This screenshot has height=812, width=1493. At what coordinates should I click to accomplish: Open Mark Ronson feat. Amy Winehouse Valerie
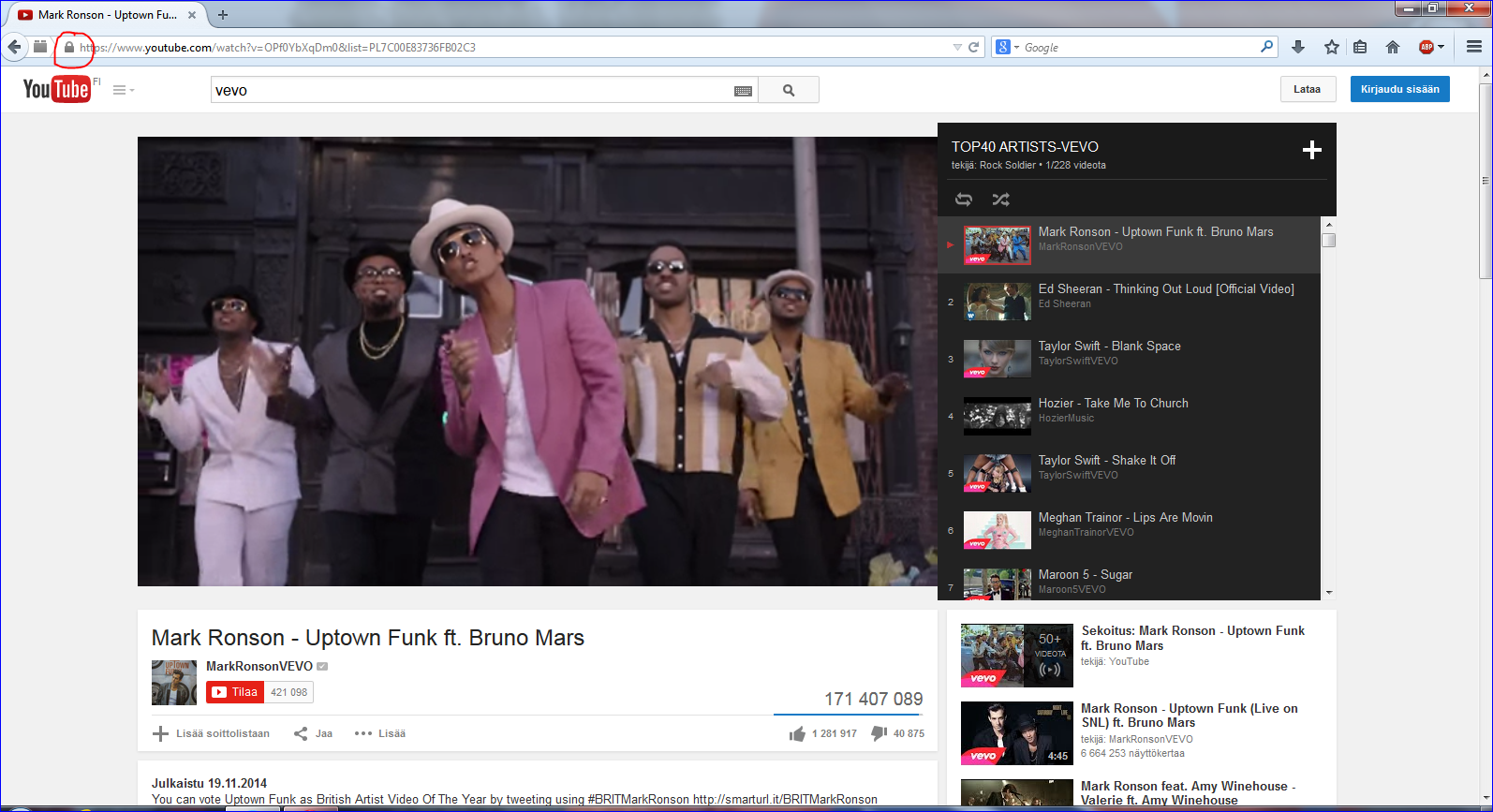coord(1189,793)
